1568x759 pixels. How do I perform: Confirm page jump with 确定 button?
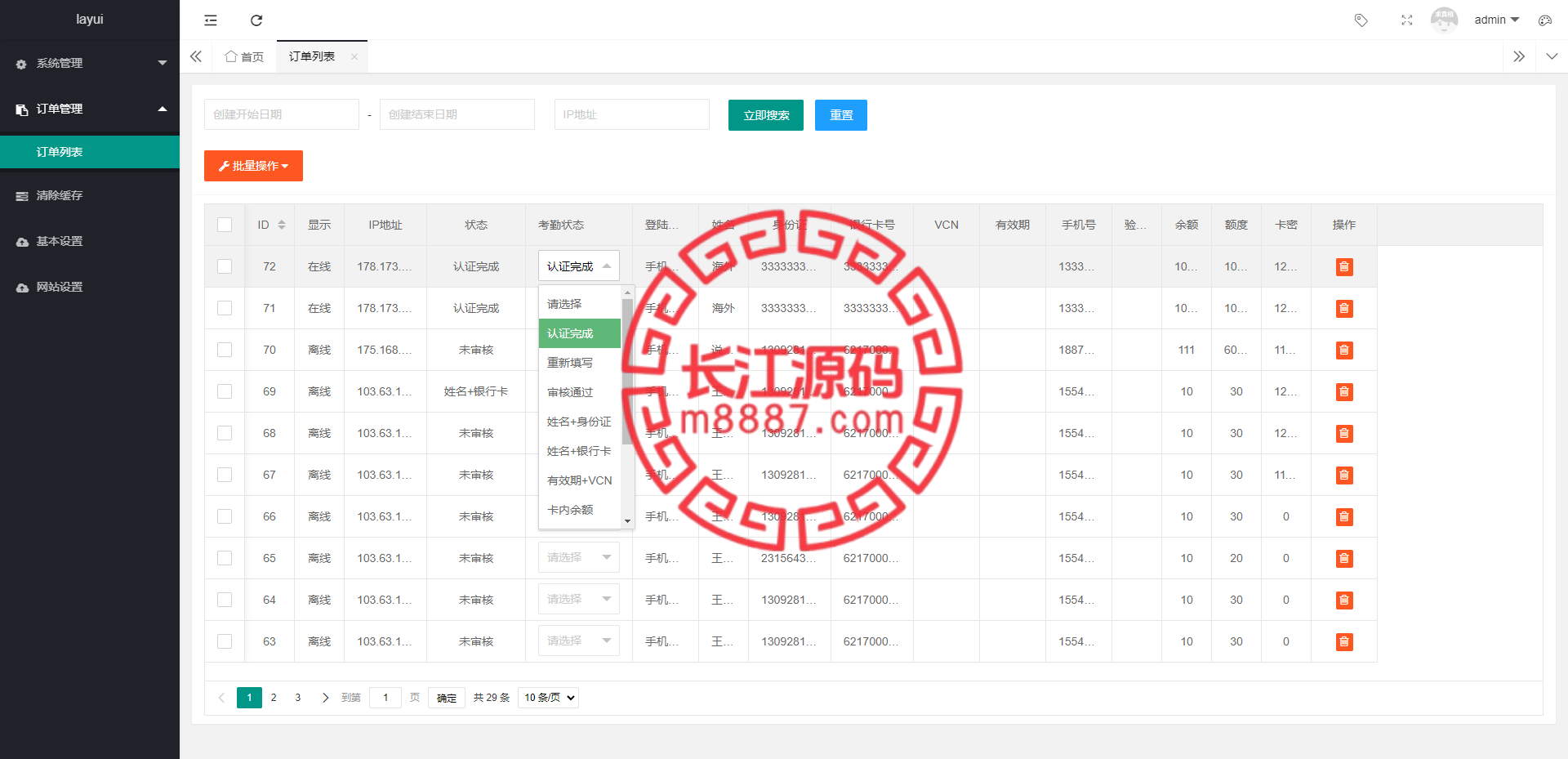447,698
